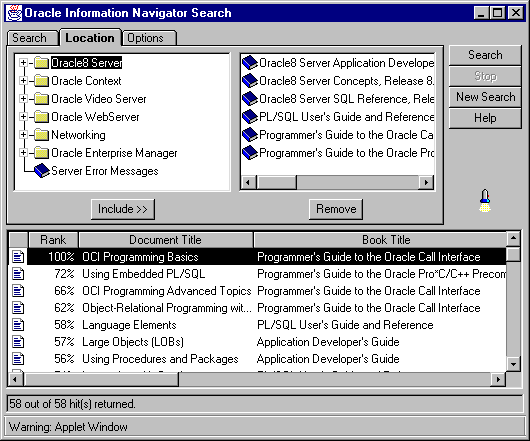This screenshot has width=530, height=441.
Task: Open the Options tab
Action: tap(149, 38)
